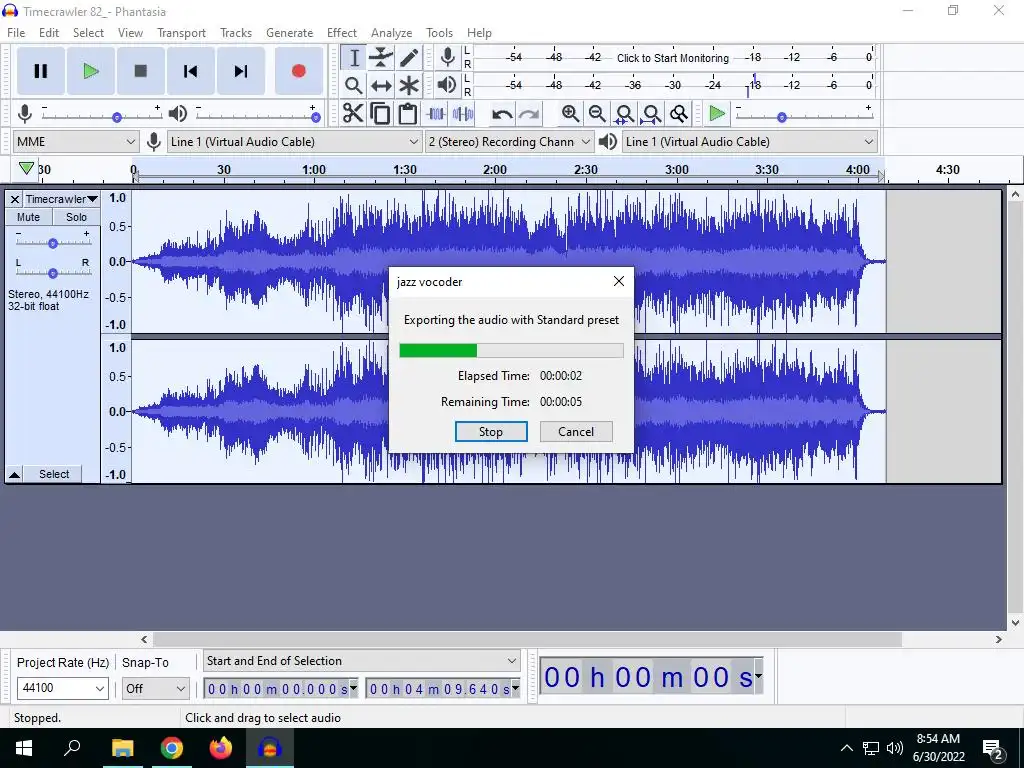Select the Envelope tool
Viewport: 1024px width, 768px height.
pyautogui.click(x=381, y=57)
